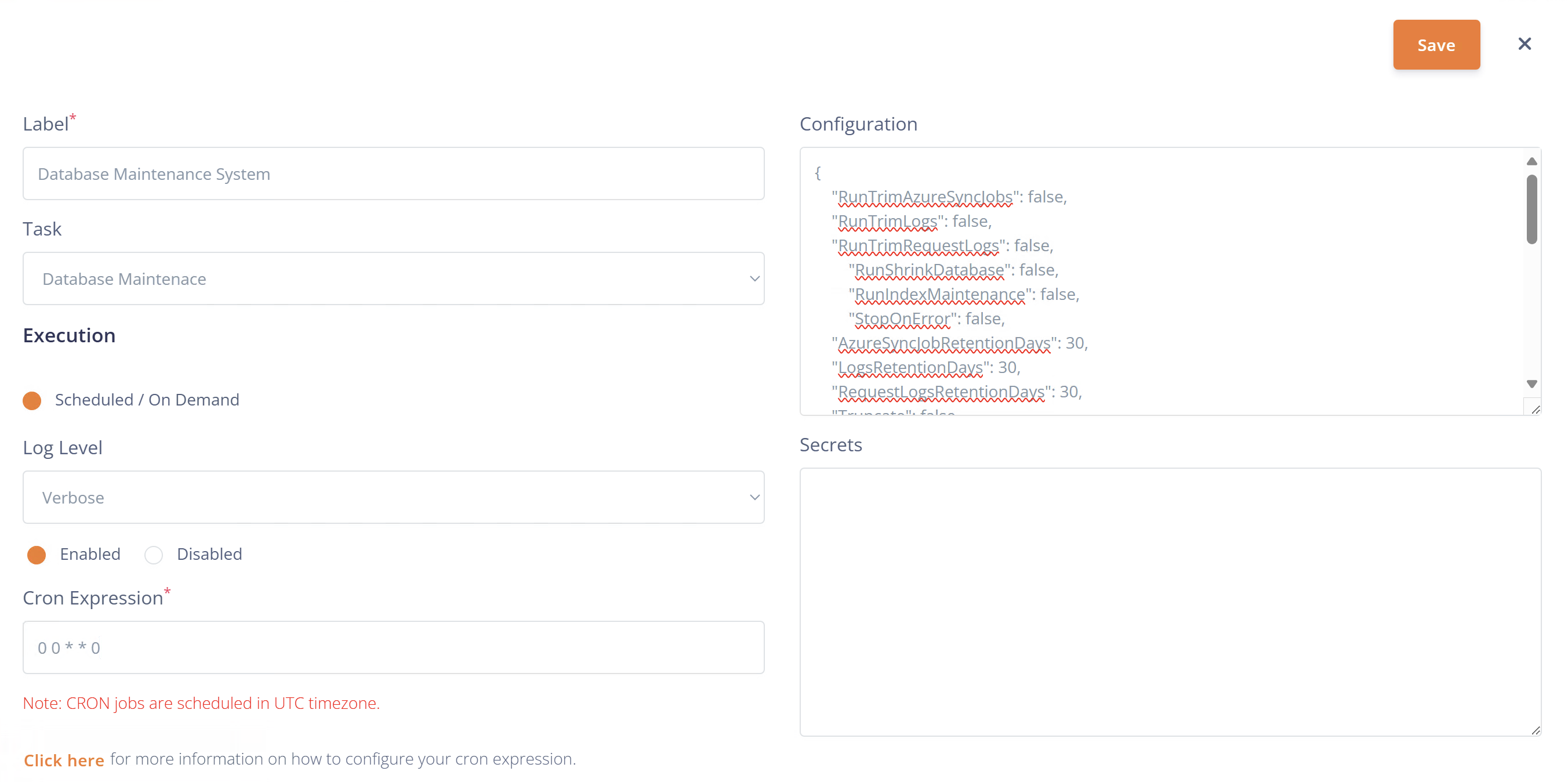Click the Log Level chevron arrow

[x=754, y=497]
